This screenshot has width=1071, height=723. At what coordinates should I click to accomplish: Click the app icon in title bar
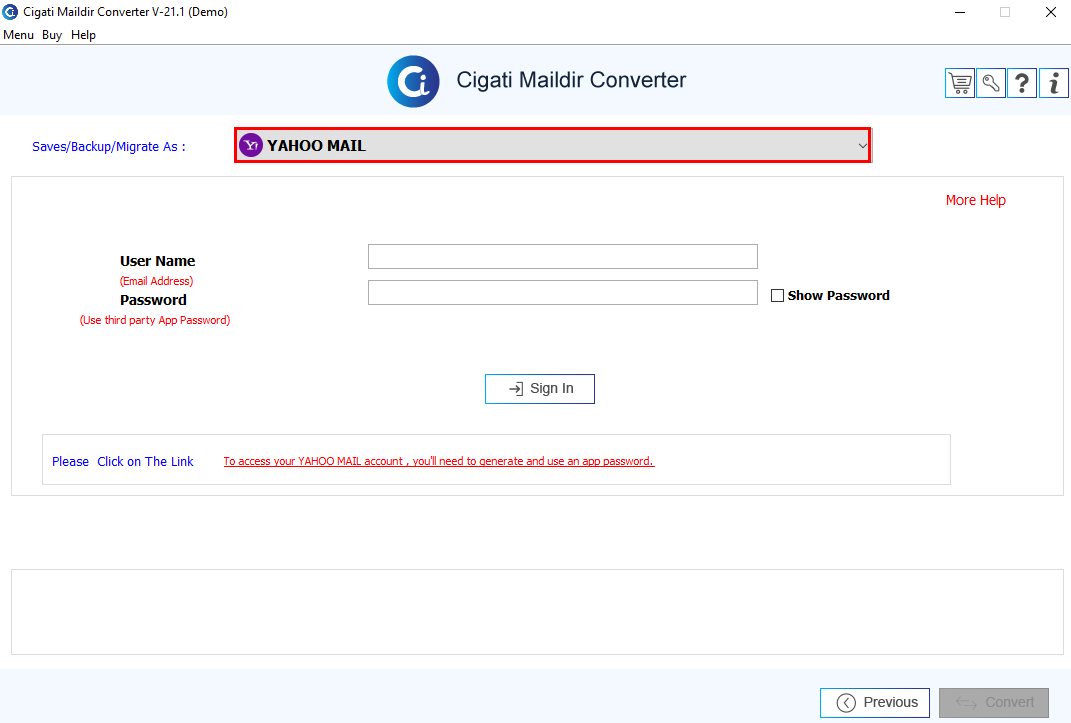coord(10,12)
